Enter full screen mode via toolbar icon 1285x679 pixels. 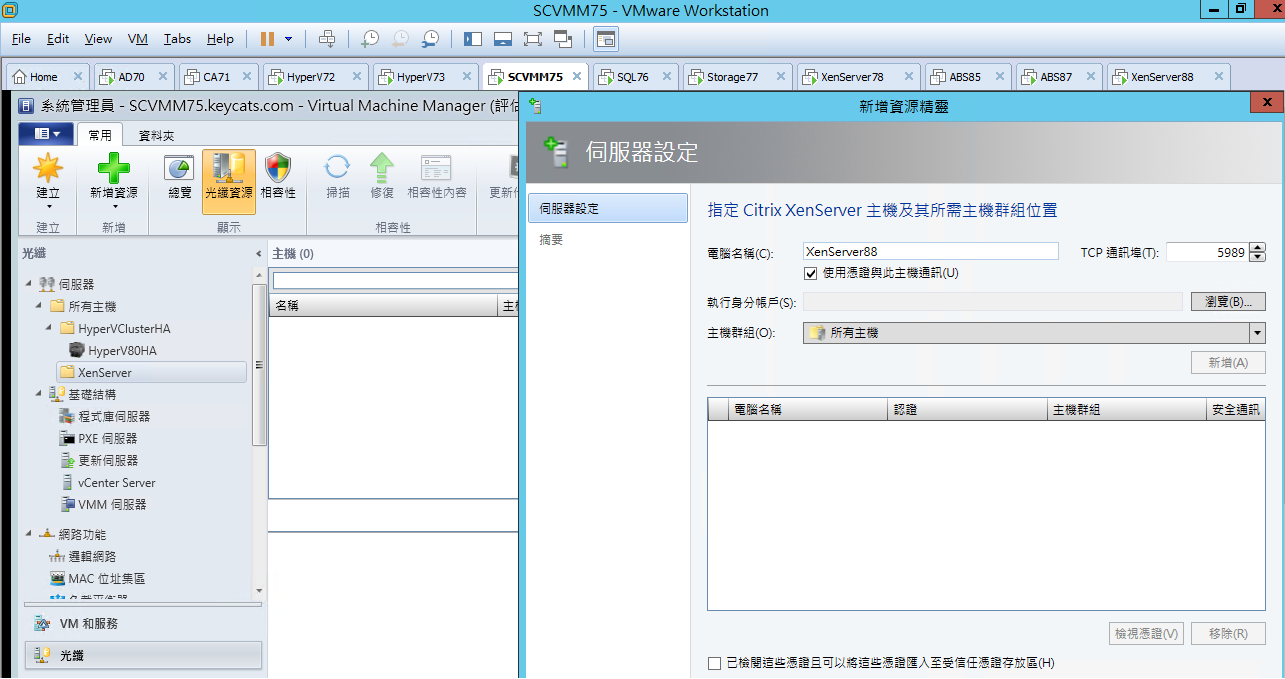click(532, 39)
